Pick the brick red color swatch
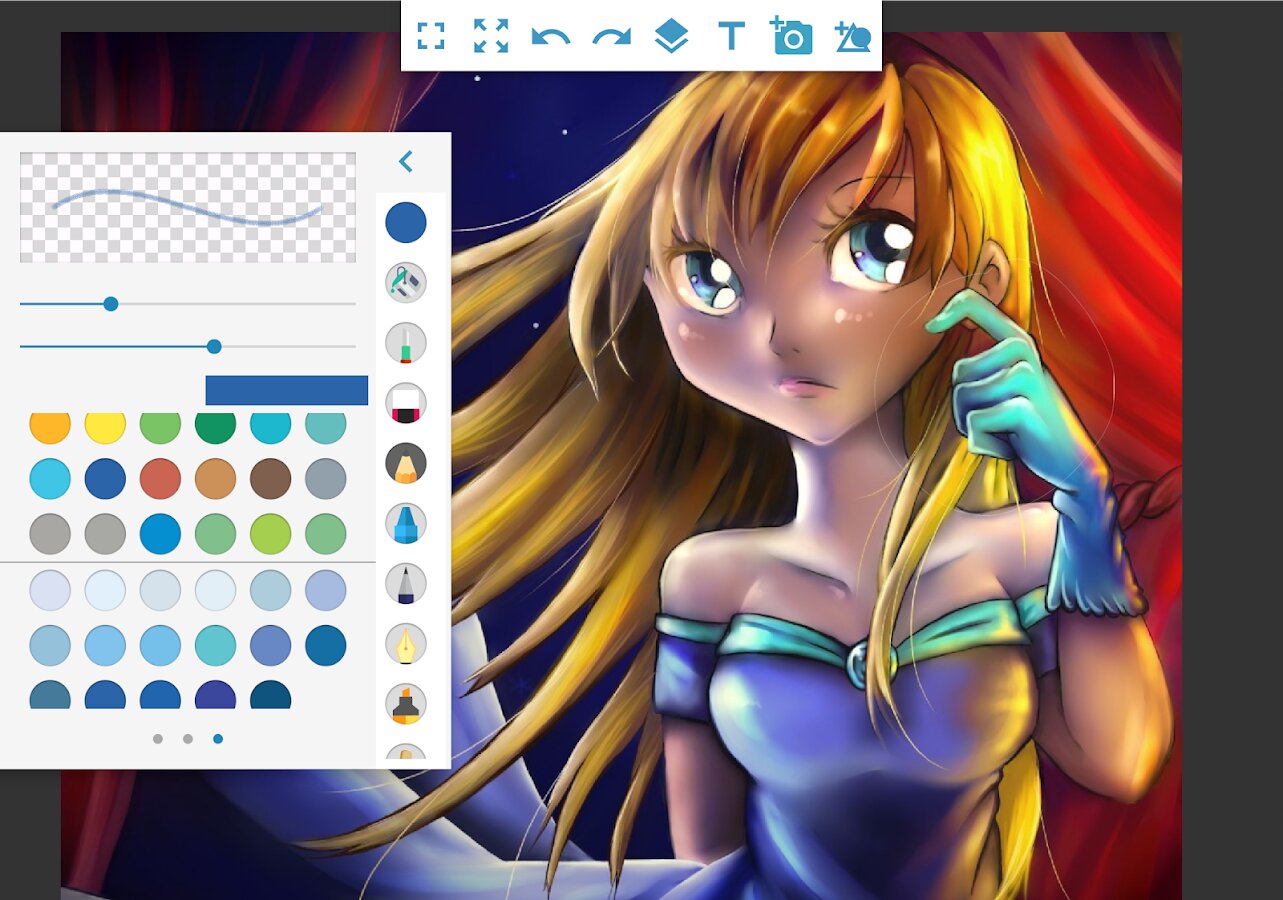Image resolution: width=1283 pixels, height=900 pixels. point(160,479)
